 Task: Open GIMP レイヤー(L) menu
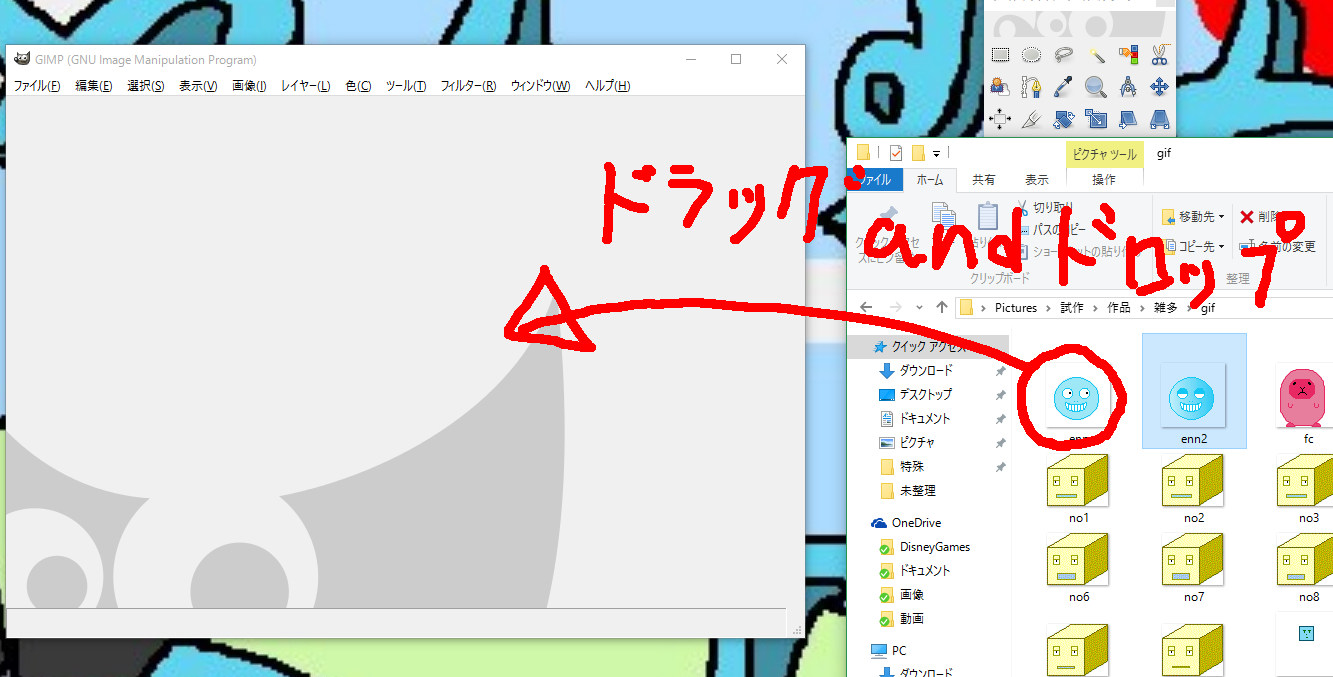[306, 86]
